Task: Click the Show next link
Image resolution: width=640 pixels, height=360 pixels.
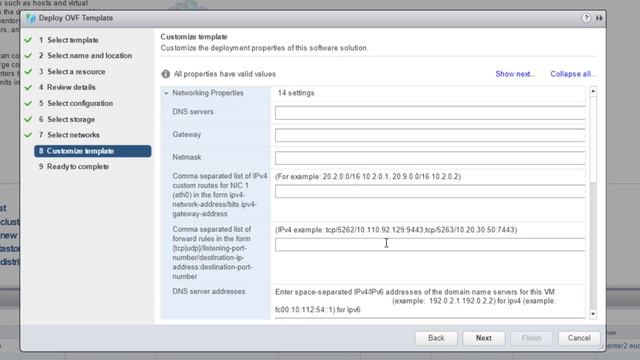Action: [515, 74]
